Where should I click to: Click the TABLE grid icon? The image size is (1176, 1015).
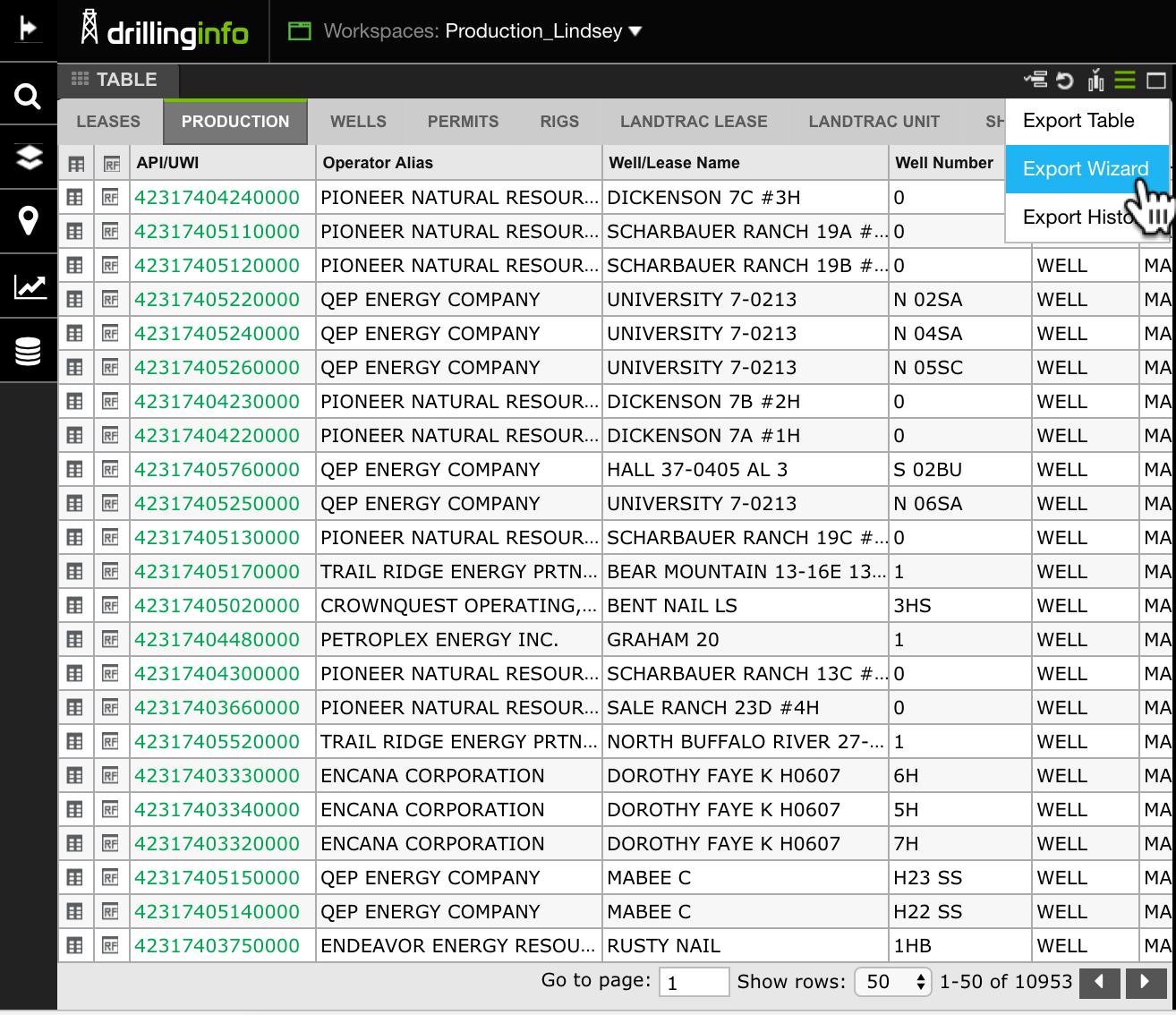coord(80,79)
